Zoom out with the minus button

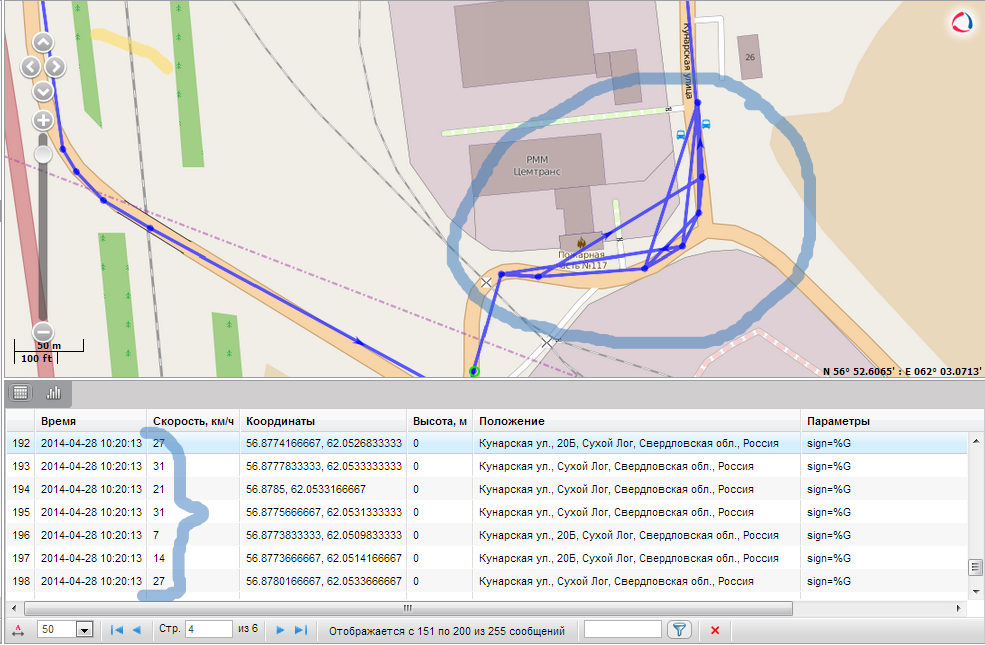(43, 332)
